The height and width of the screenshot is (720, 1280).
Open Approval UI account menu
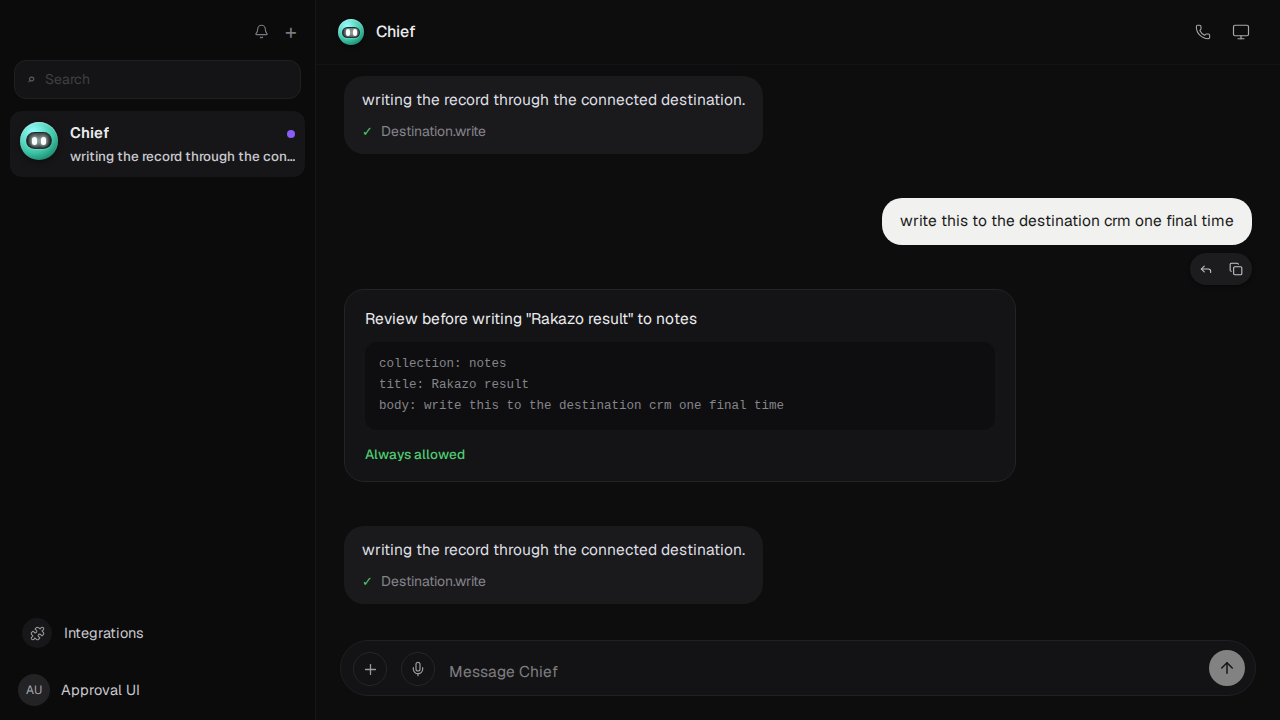point(80,690)
